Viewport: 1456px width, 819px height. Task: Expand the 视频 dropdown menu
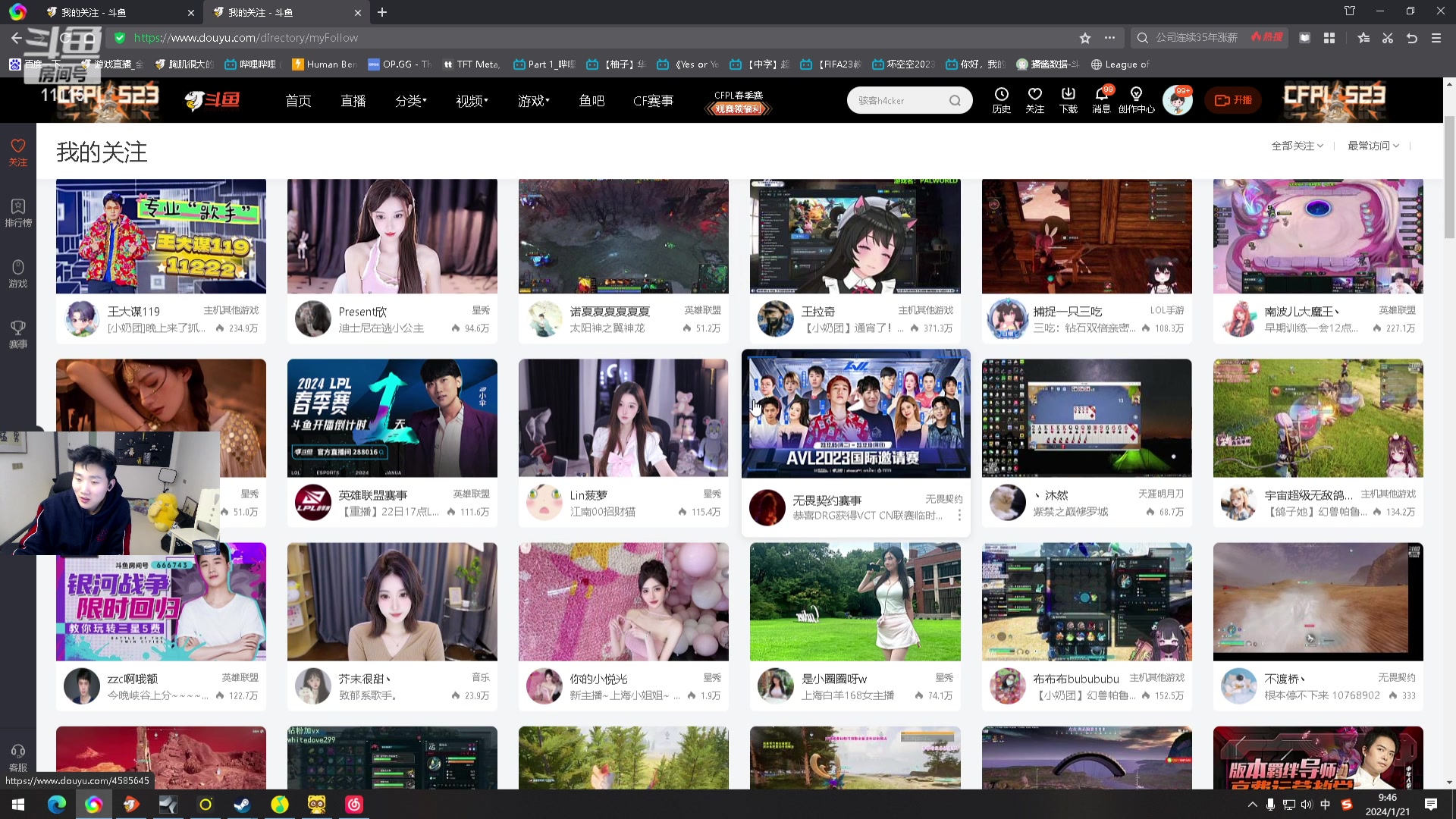click(472, 100)
